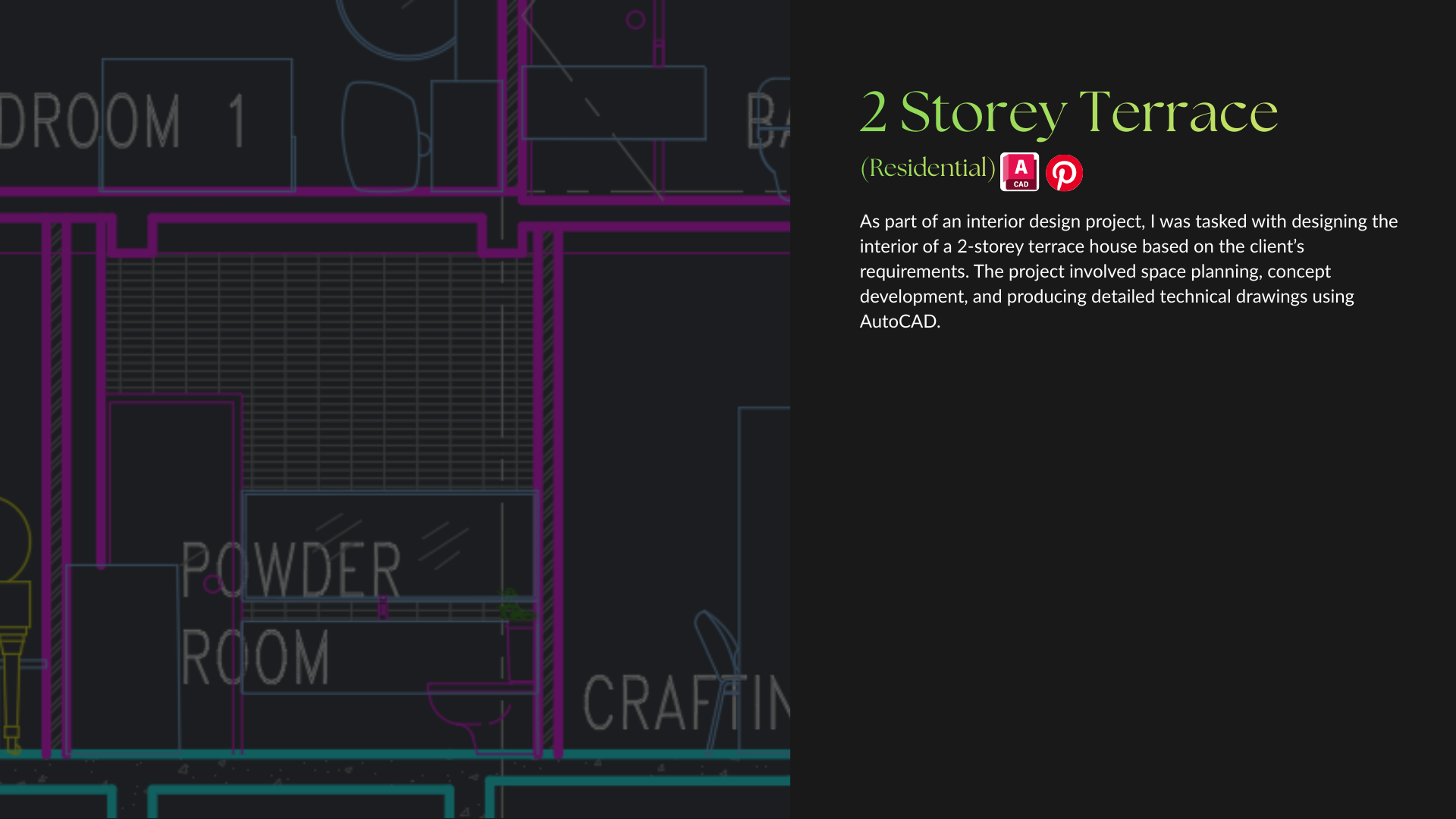1456x819 pixels.
Task: Open the AutoCAD badge icon
Action: pos(1019,171)
